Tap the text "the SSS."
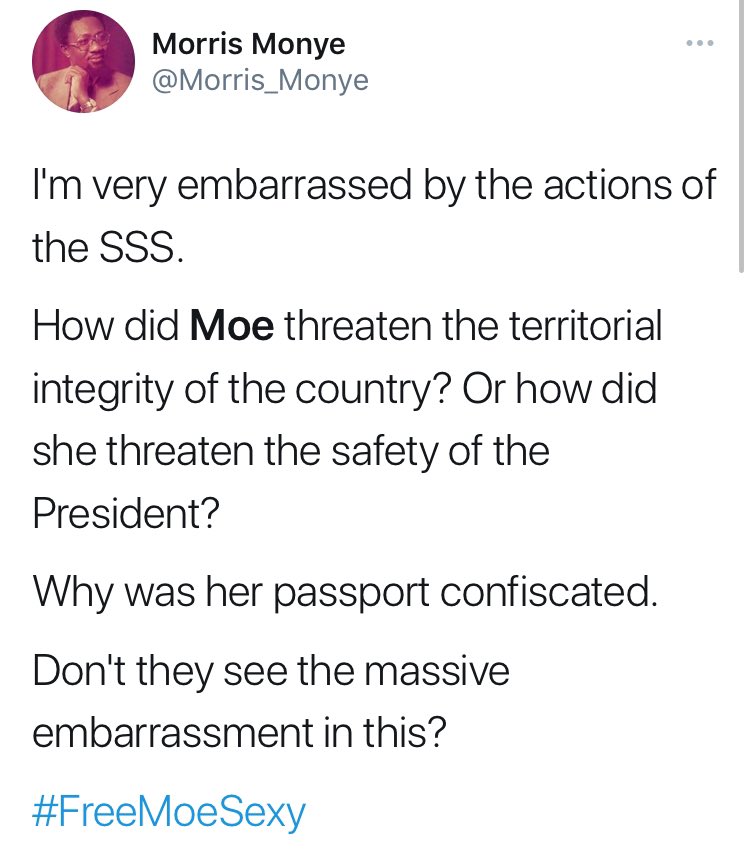This screenshot has height=852, width=750. 108,248
